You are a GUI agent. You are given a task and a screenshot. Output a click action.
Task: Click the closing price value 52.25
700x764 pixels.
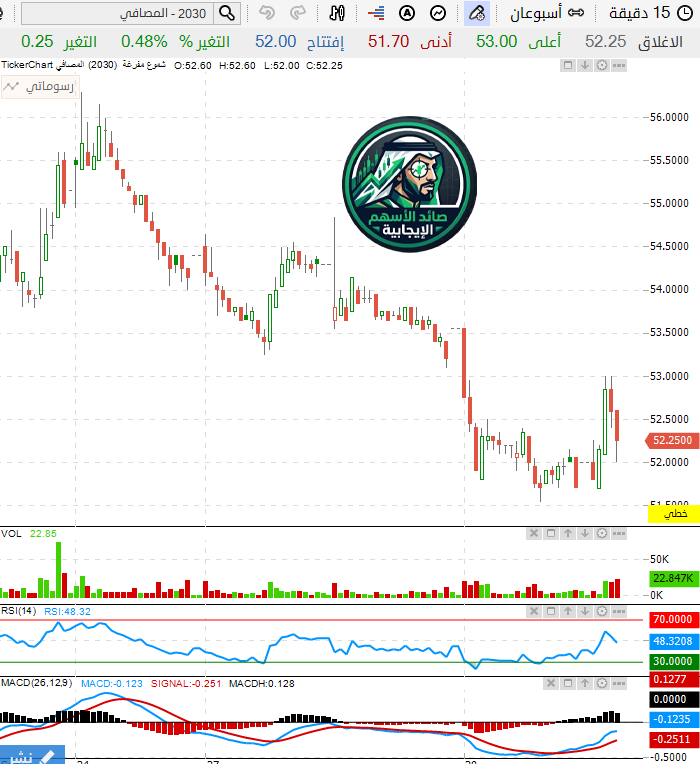tap(605, 41)
